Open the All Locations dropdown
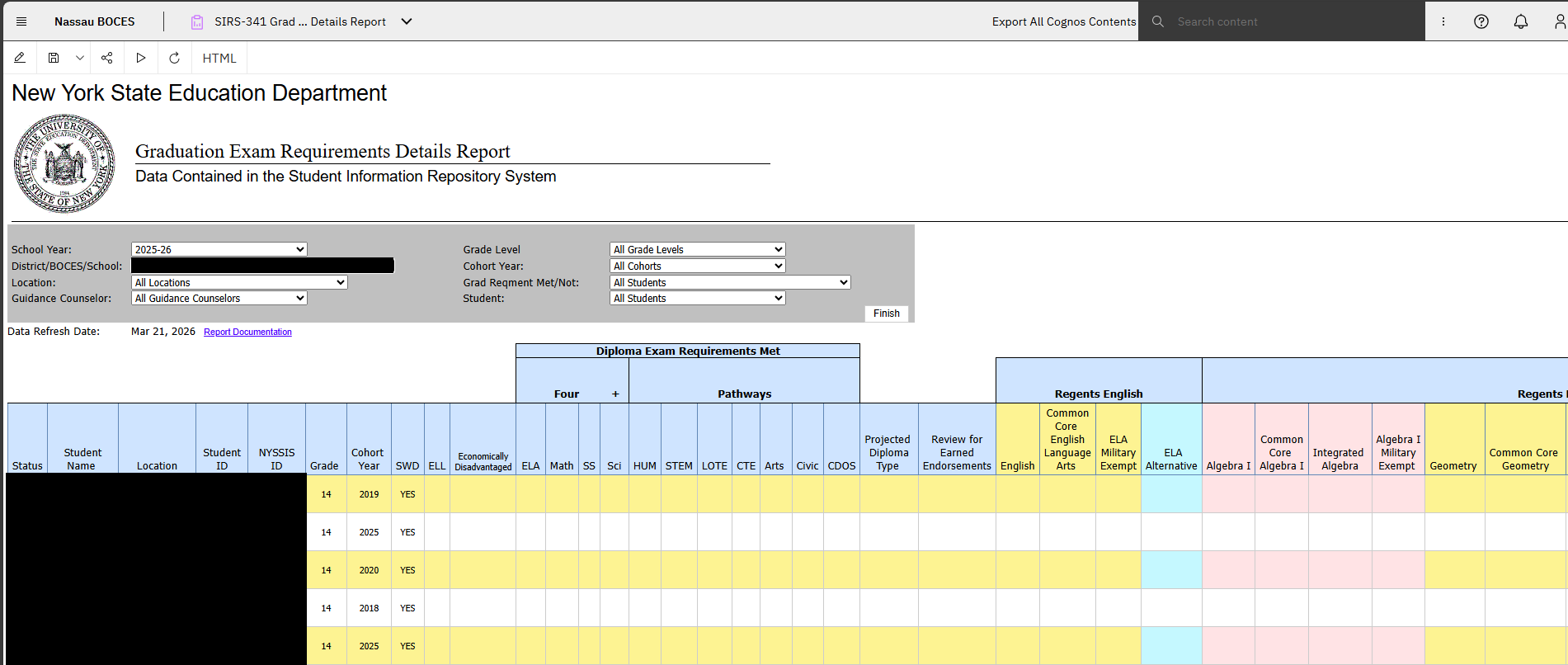 click(240, 282)
